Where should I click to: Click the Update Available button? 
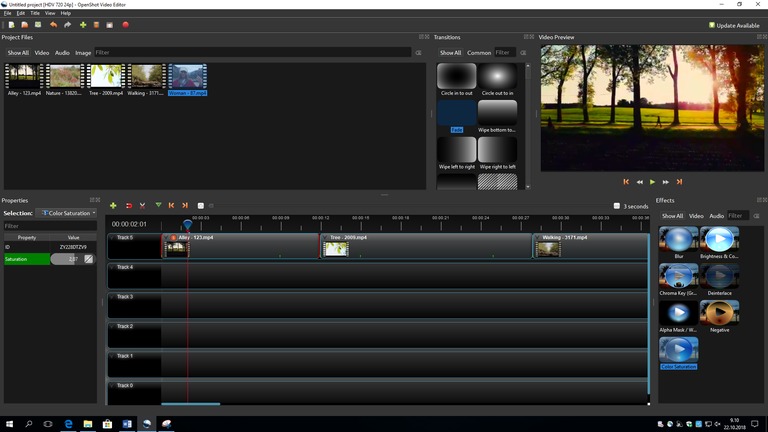(735, 25)
